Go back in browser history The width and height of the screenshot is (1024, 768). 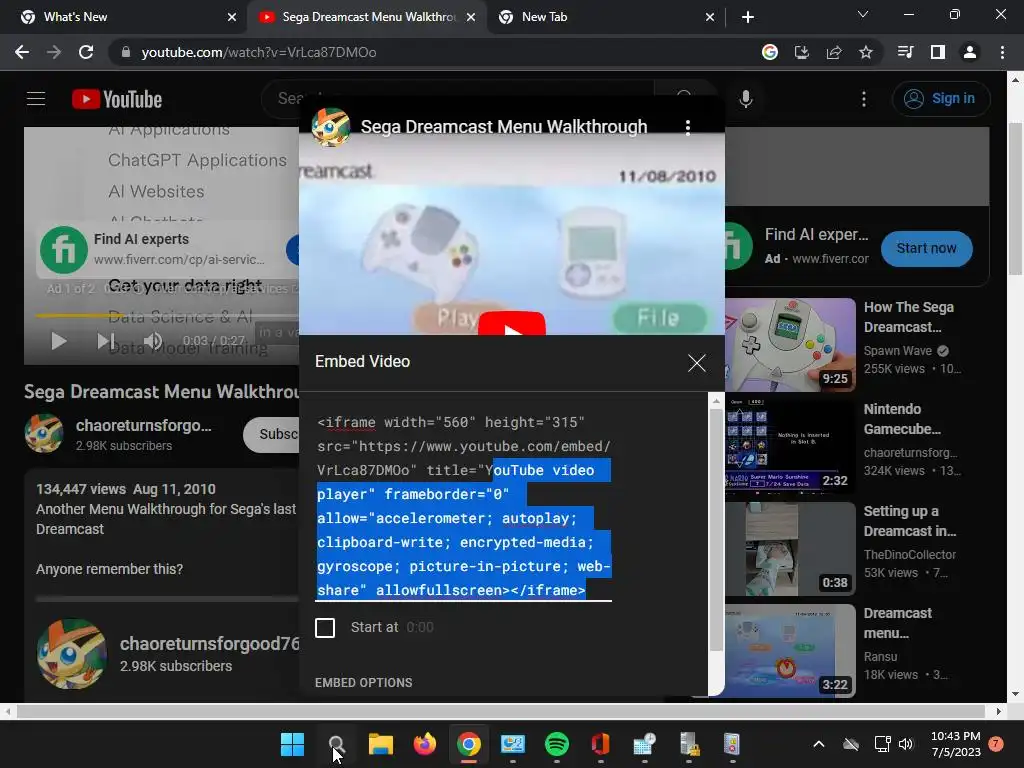tap(22, 52)
